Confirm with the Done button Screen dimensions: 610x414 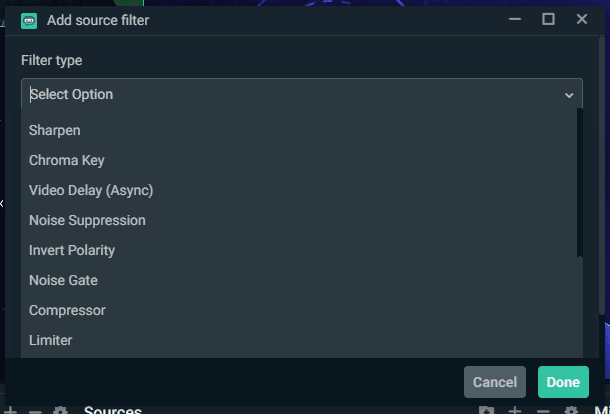tap(563, 382)
